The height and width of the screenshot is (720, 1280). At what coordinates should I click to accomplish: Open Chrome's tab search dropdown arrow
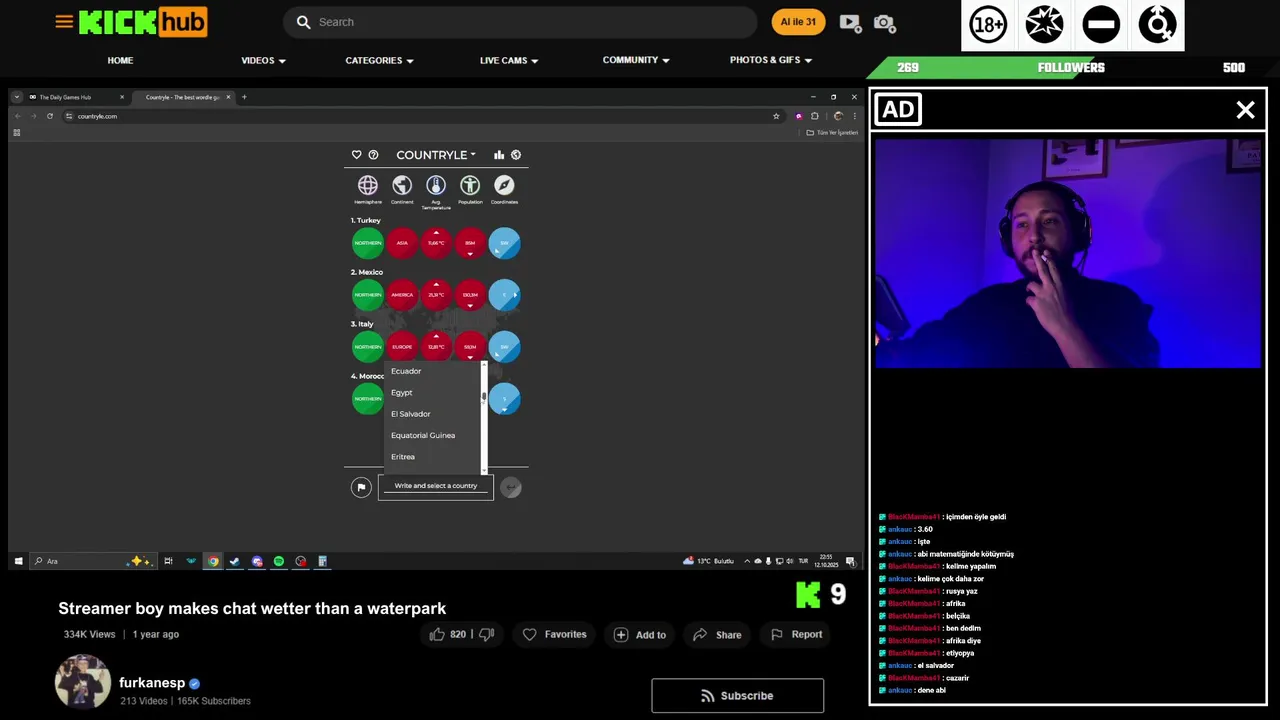point(17,97)
